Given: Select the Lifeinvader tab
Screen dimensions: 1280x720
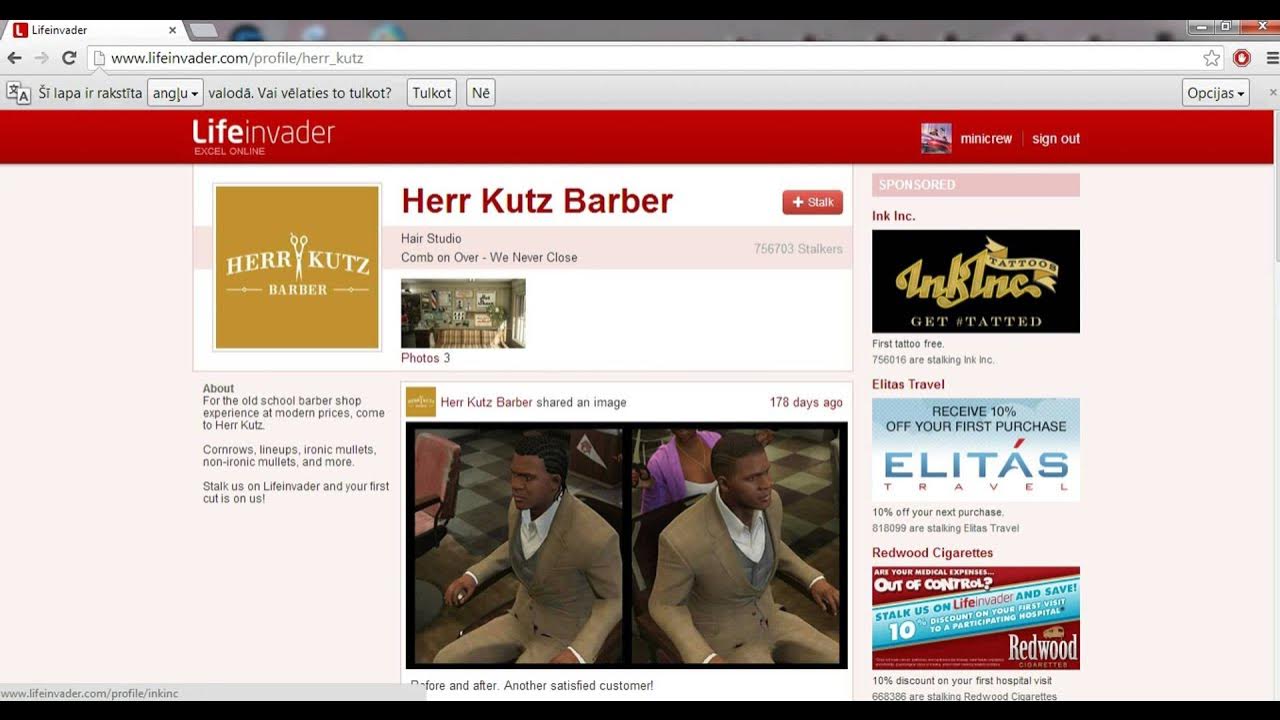Looking at the screenshot, I should click(x=95, y=30).
